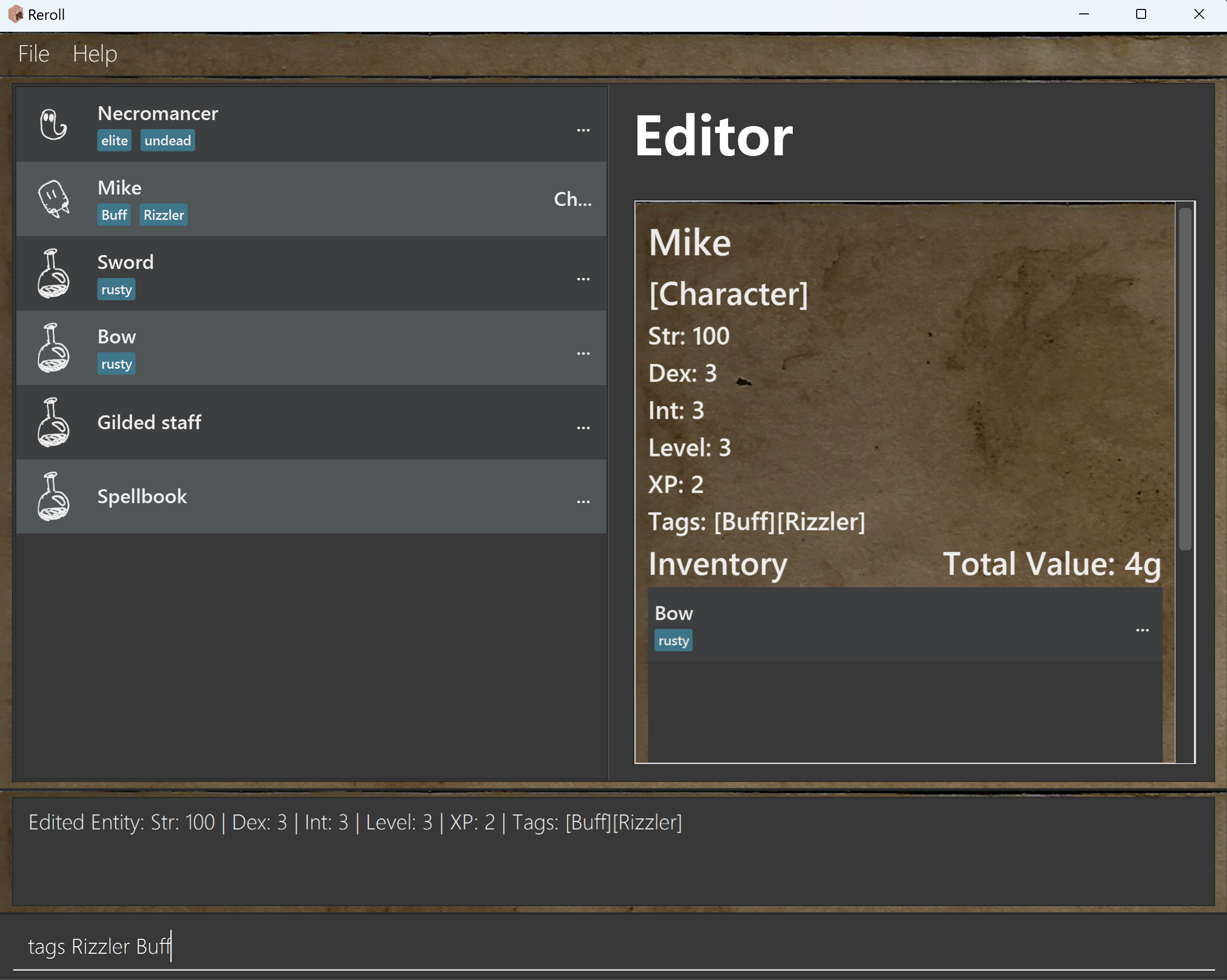Expand the ellipsis on Sword row
Image resolution: width=1227 pixels, height=980 pixels.
click(583, 279)
